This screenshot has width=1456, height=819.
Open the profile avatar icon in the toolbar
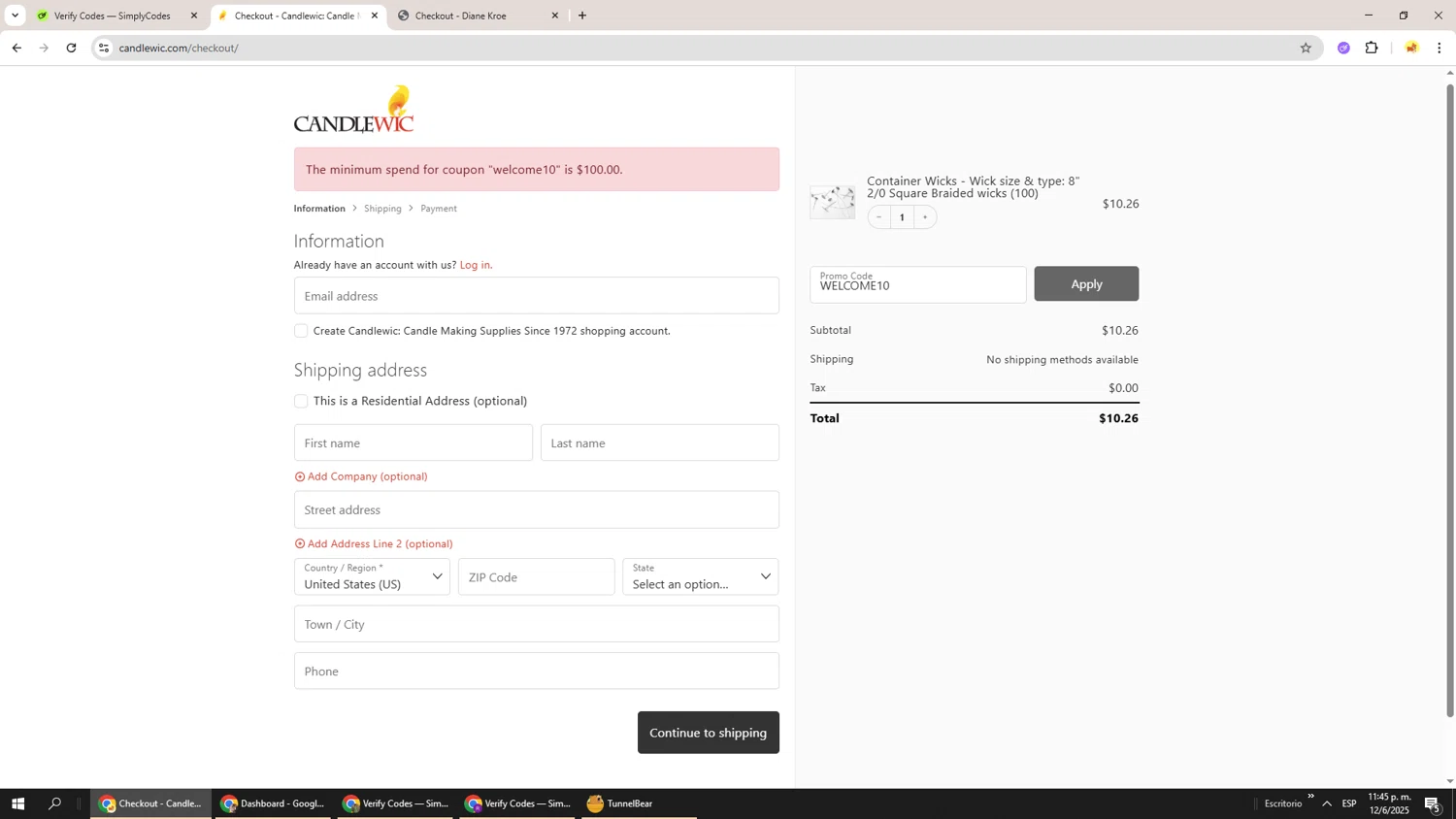tap(1411, 48)
